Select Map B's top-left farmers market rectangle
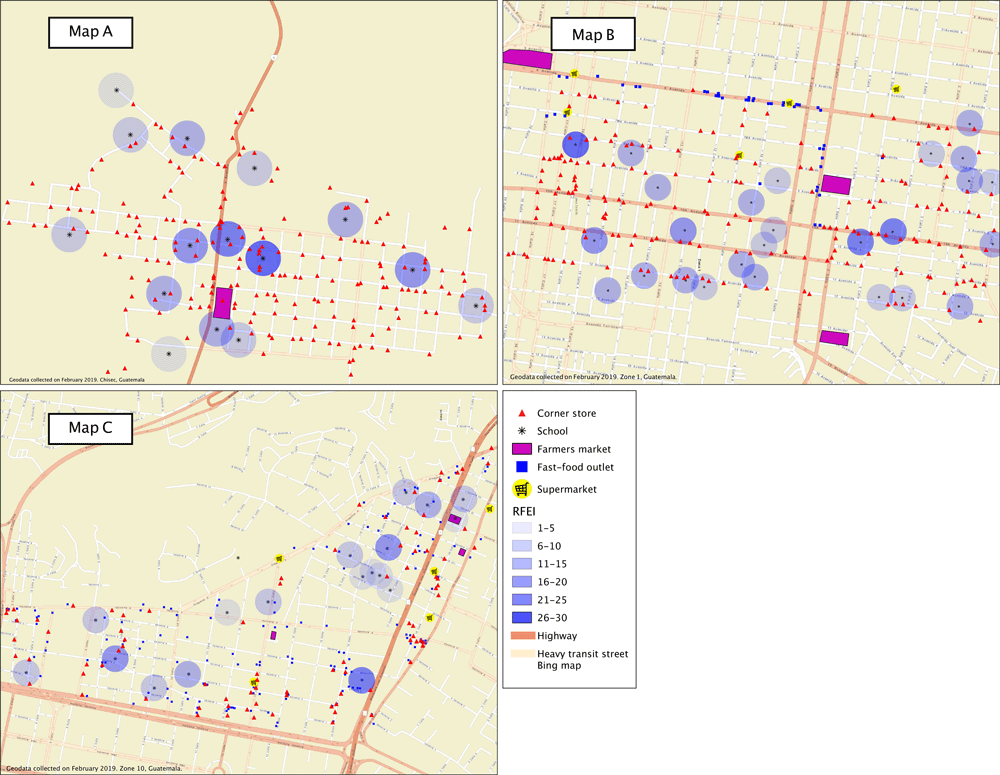The height and width of the screenshot is (775, 1000). [x=527, y=59]
